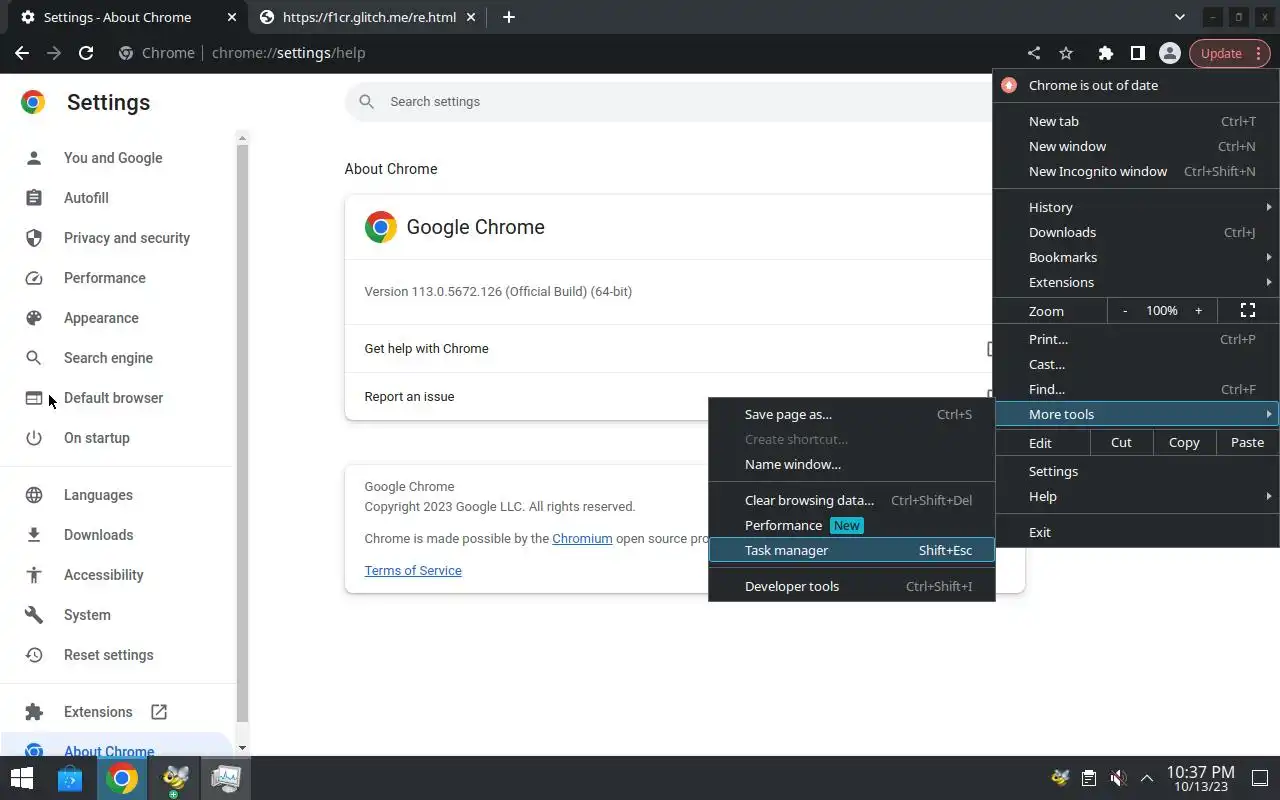Viewport: 1280px width, 800px height.
Task: Open Developer tools from More tools
Action: point(852,586)
